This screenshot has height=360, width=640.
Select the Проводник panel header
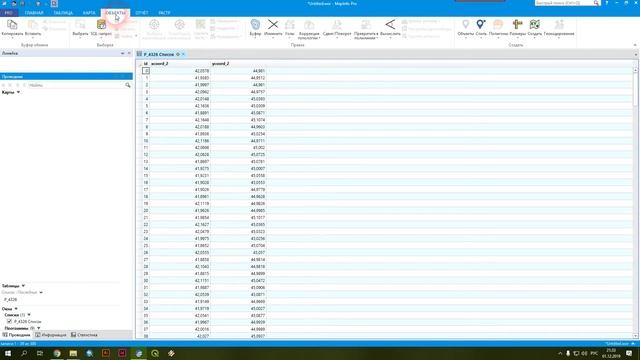click(x=66, y=76)
